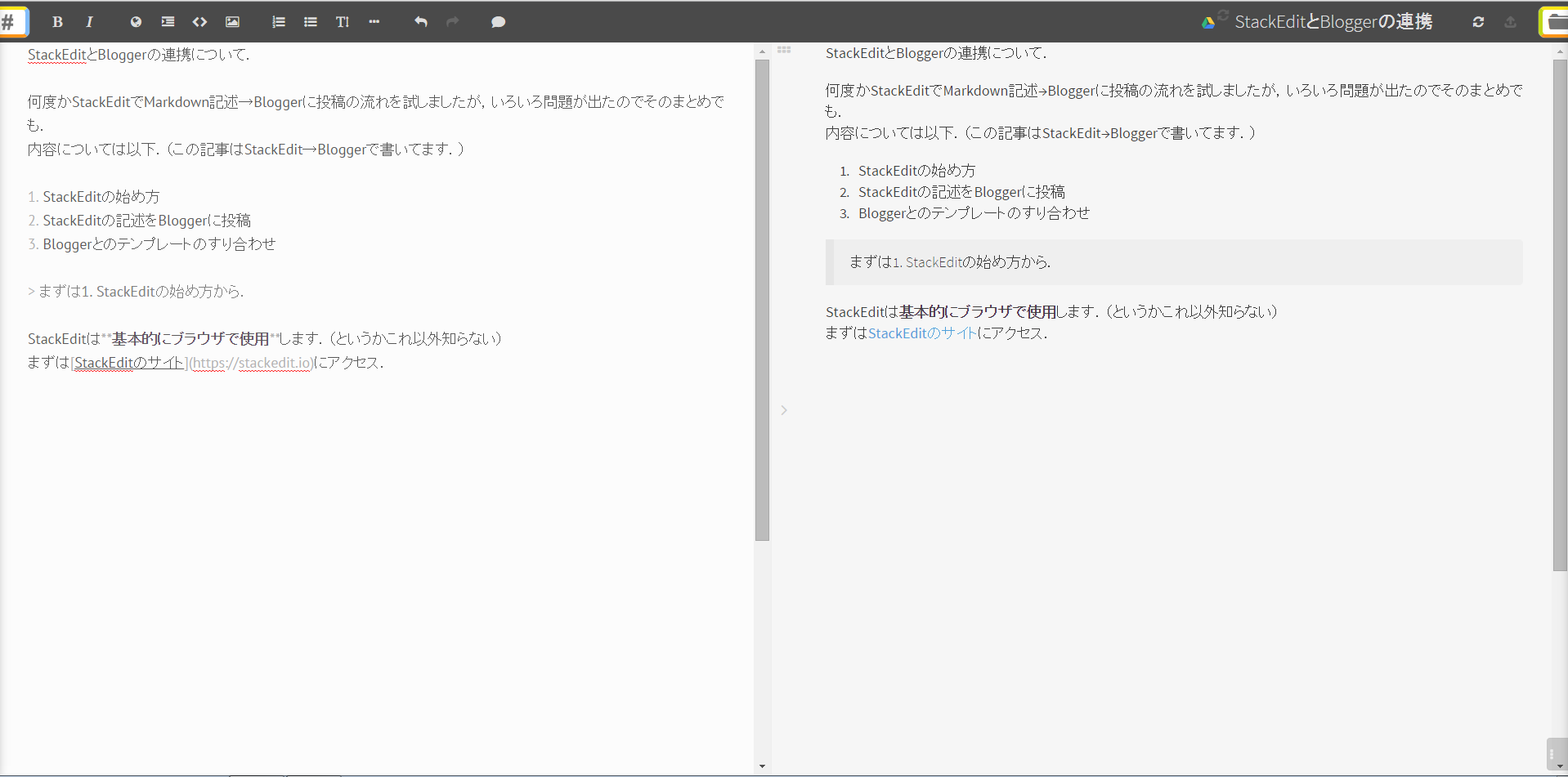Screen dimensions: 1568x777
Task: Click the '> まずは1. StackEditの始め方から.' editor line
Action: 136,292
